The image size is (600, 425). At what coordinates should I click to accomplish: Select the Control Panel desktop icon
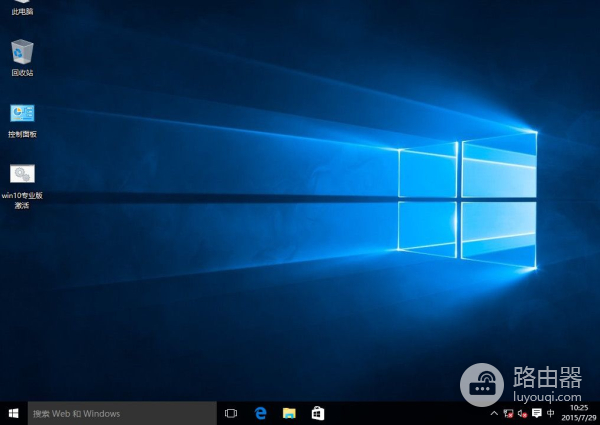coord(22,113)
